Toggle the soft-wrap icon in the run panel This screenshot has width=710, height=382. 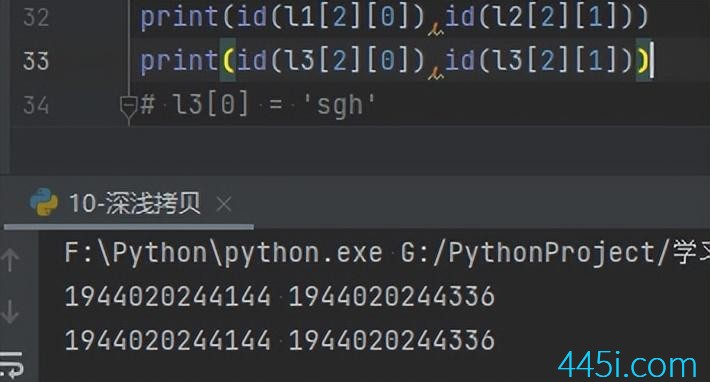pos(11,364)
